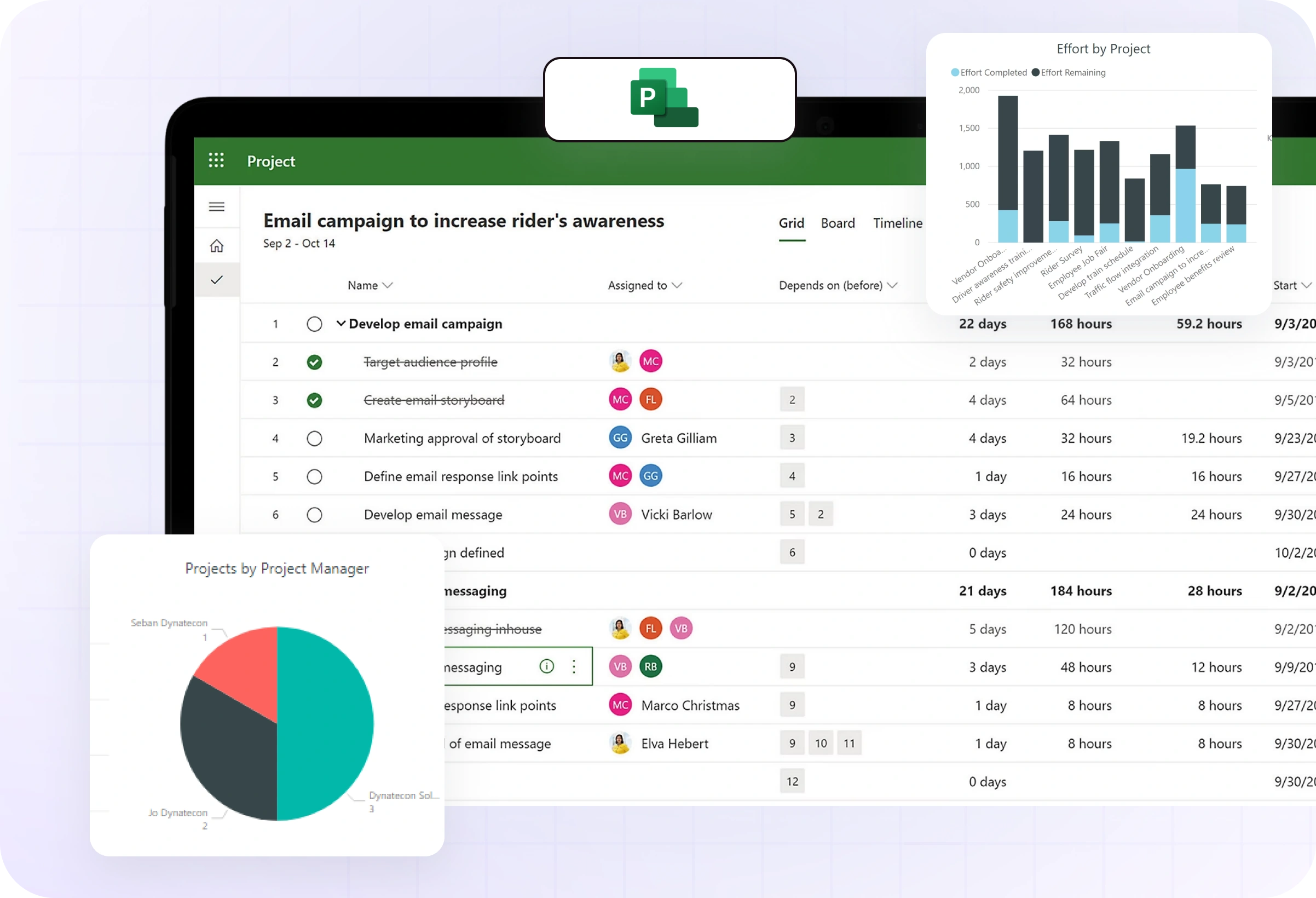Click Effort Remaining legend swatch
The width and height of the screenshot is (1316, 898).
(1036, 72)
